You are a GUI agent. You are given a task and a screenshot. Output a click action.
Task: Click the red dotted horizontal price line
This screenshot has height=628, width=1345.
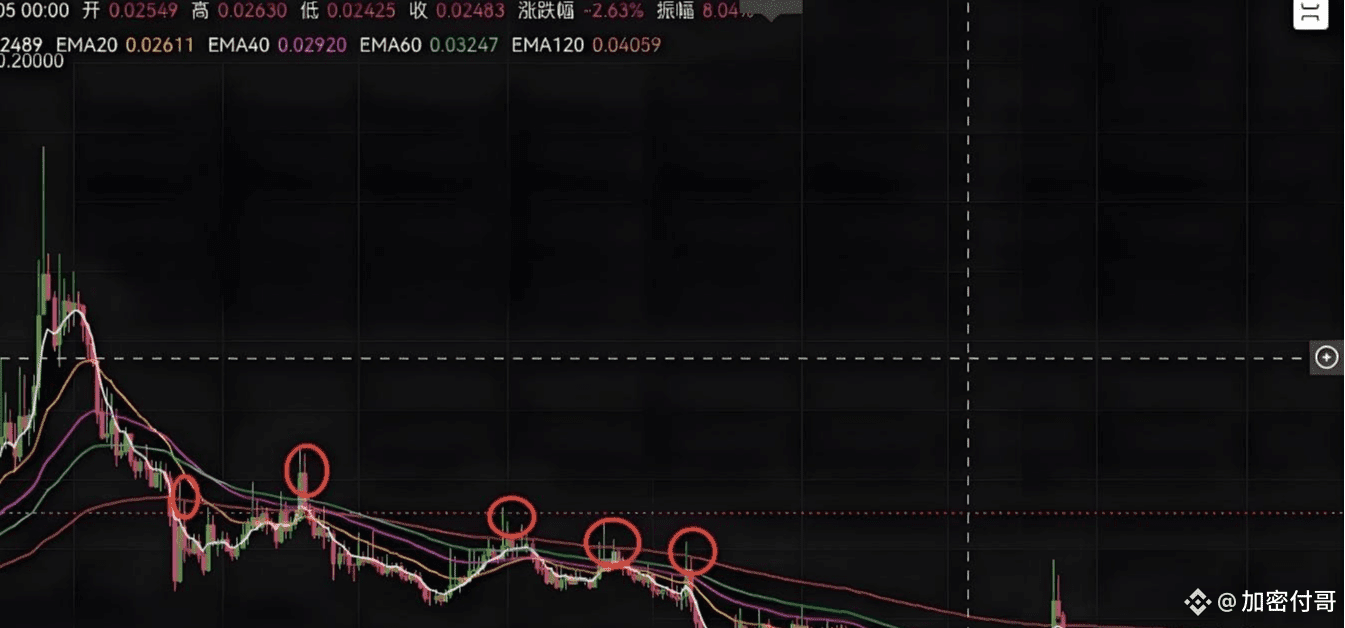pos(672,513)
